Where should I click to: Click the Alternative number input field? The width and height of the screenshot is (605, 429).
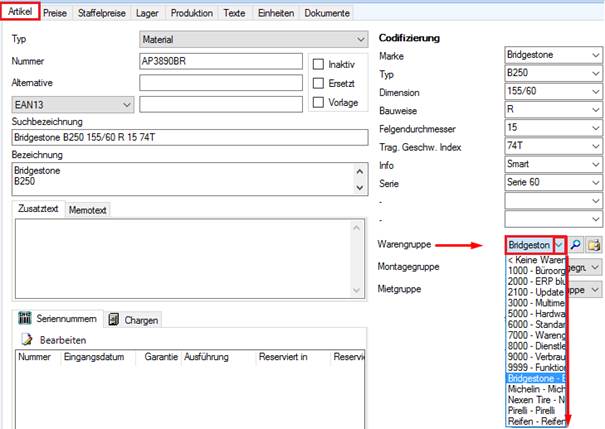pyautogui.click(x=221, y=83)
